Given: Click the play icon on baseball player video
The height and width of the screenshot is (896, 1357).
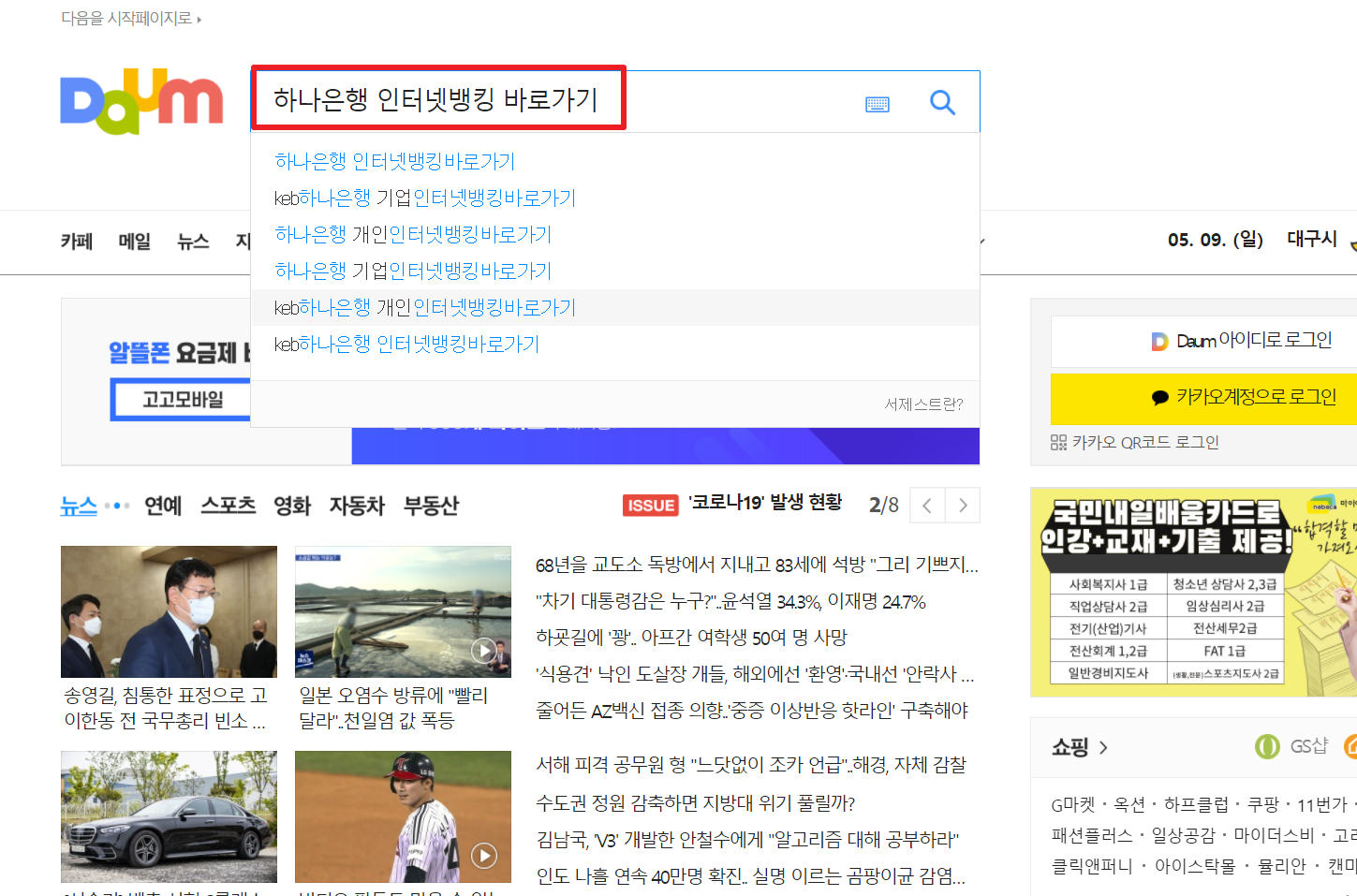Looking at the screenshot, I should point(483,855).
